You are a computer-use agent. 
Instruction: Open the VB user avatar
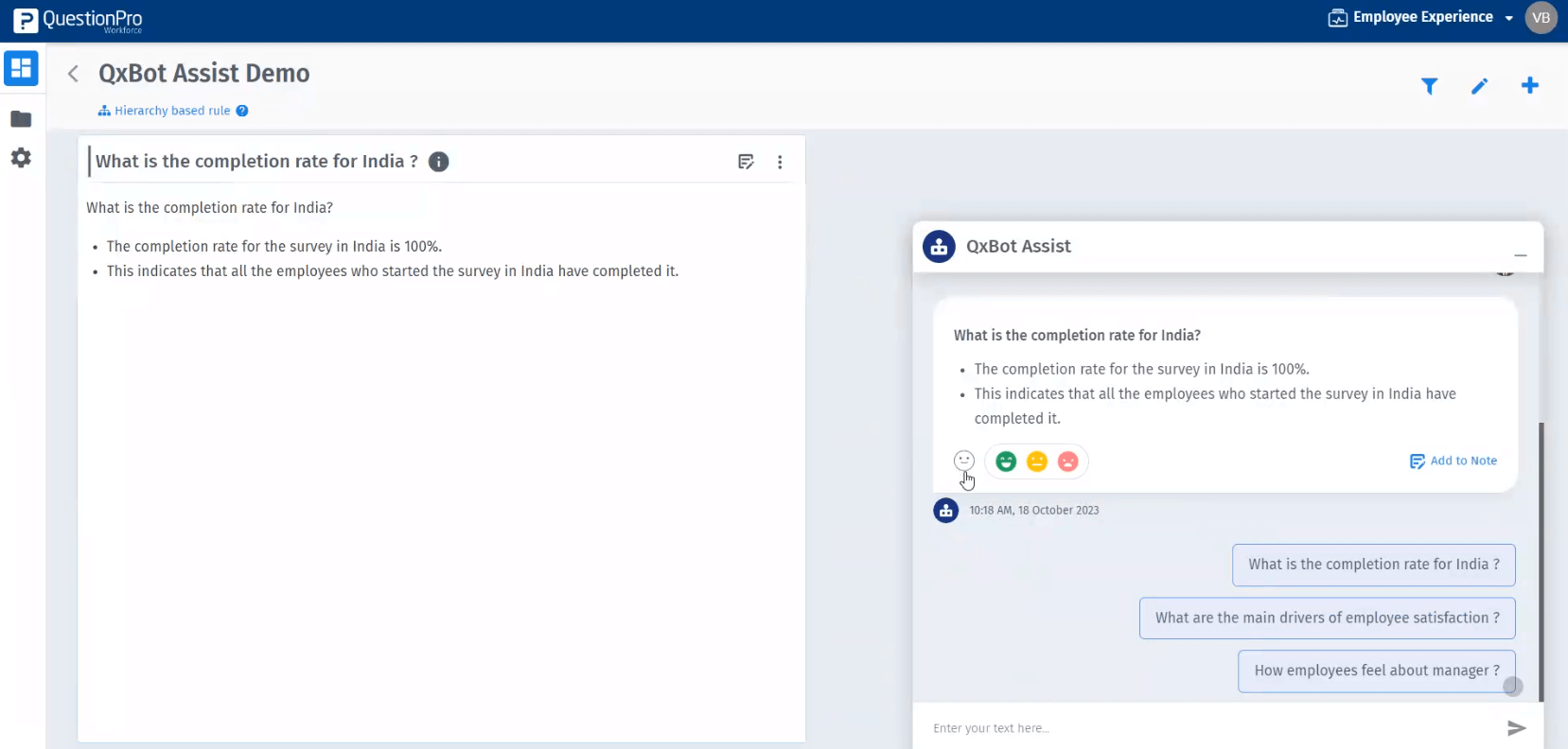point(1542,18)
